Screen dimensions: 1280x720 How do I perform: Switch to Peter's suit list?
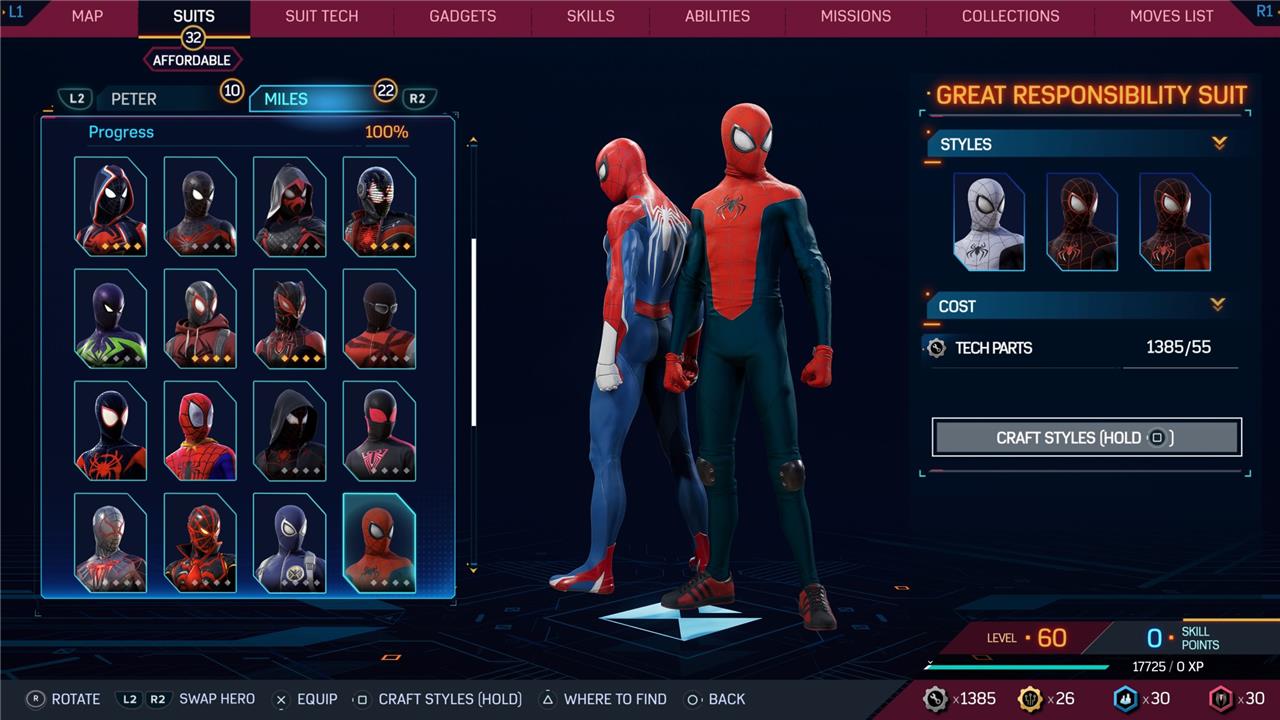(x=134, y=99)
